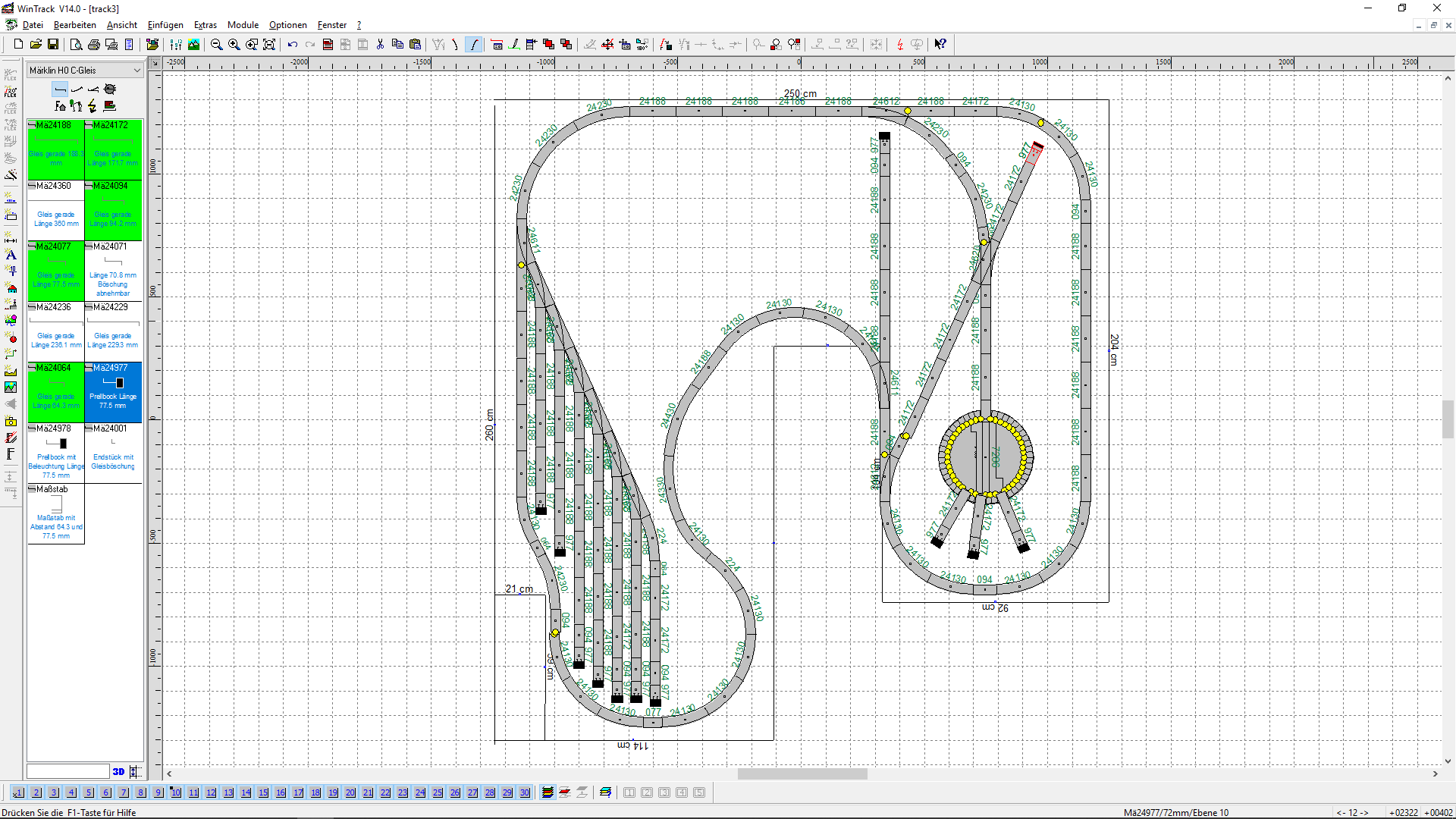
Task: Open the Einfügen menu
Action: click(x=165, y=25)
